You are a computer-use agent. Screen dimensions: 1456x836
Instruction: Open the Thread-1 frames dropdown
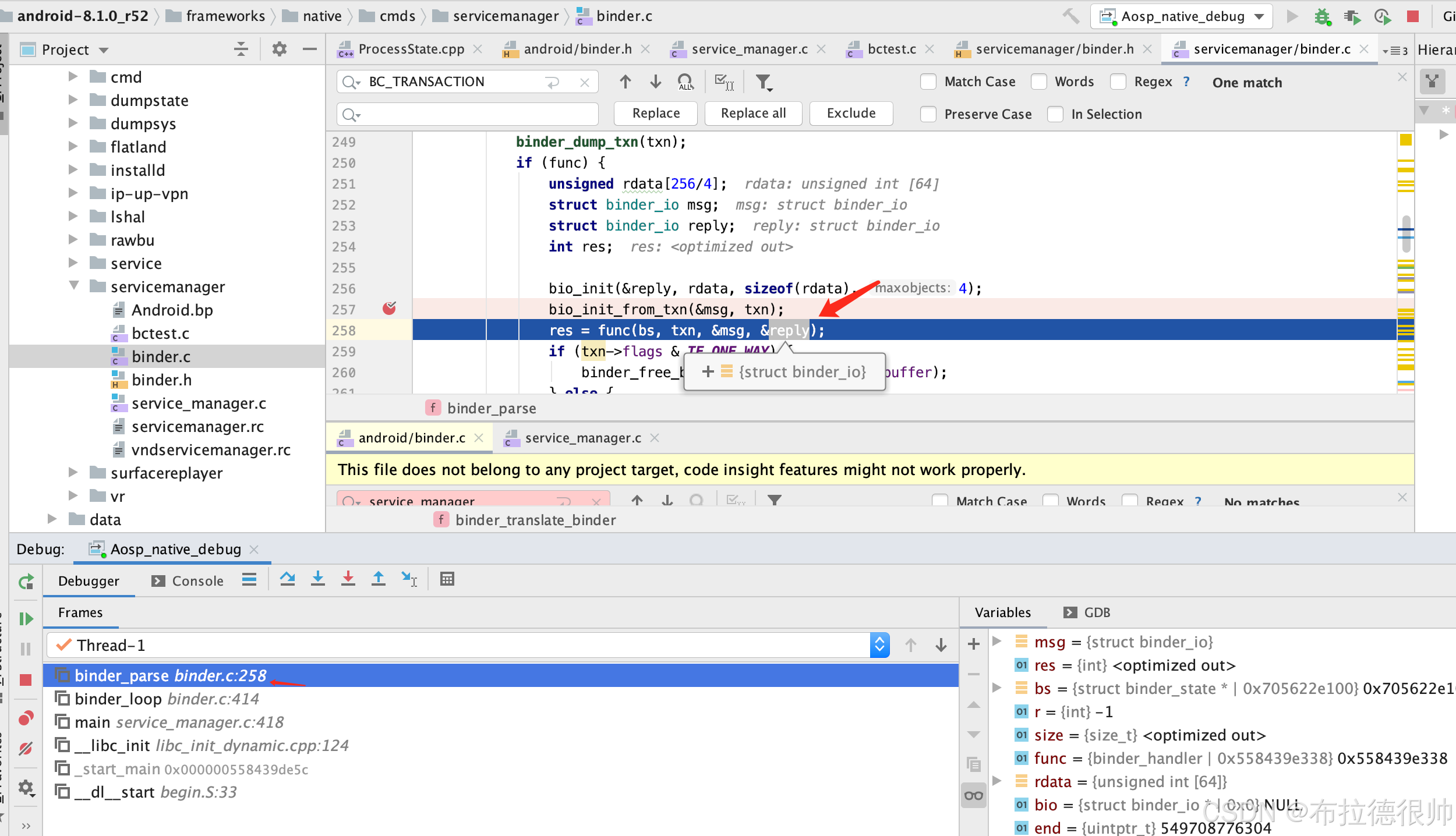[879, 644]
